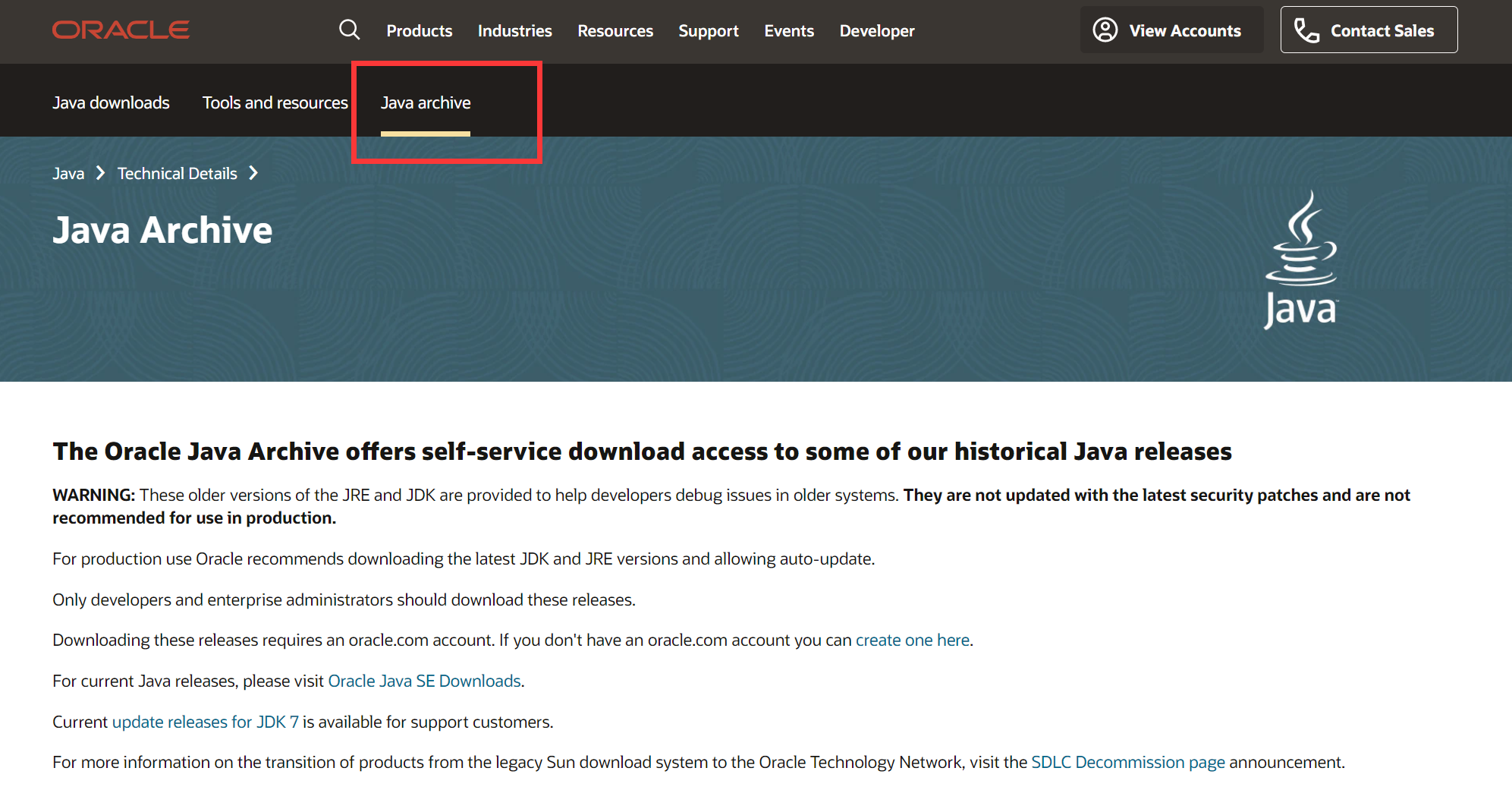Open the Support menu

pos(709,31)
